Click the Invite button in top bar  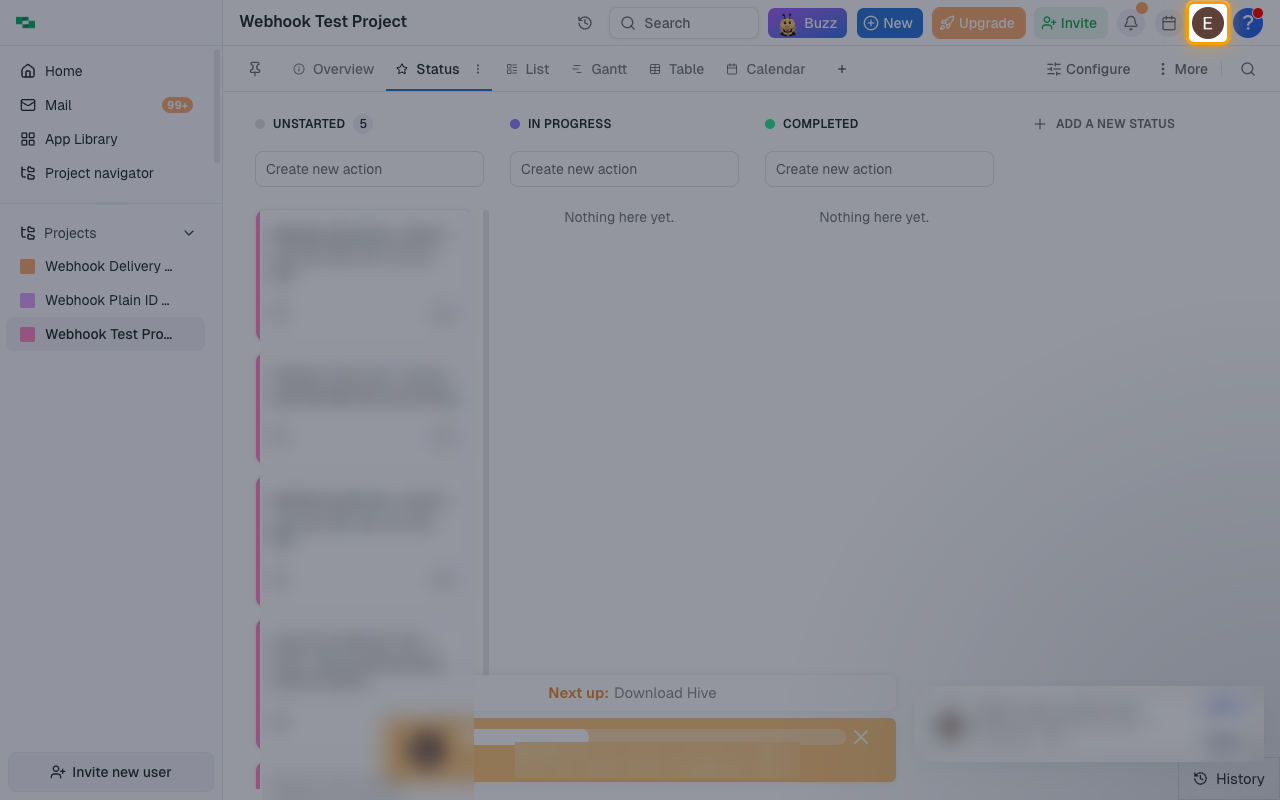[x=1070, y=23]
